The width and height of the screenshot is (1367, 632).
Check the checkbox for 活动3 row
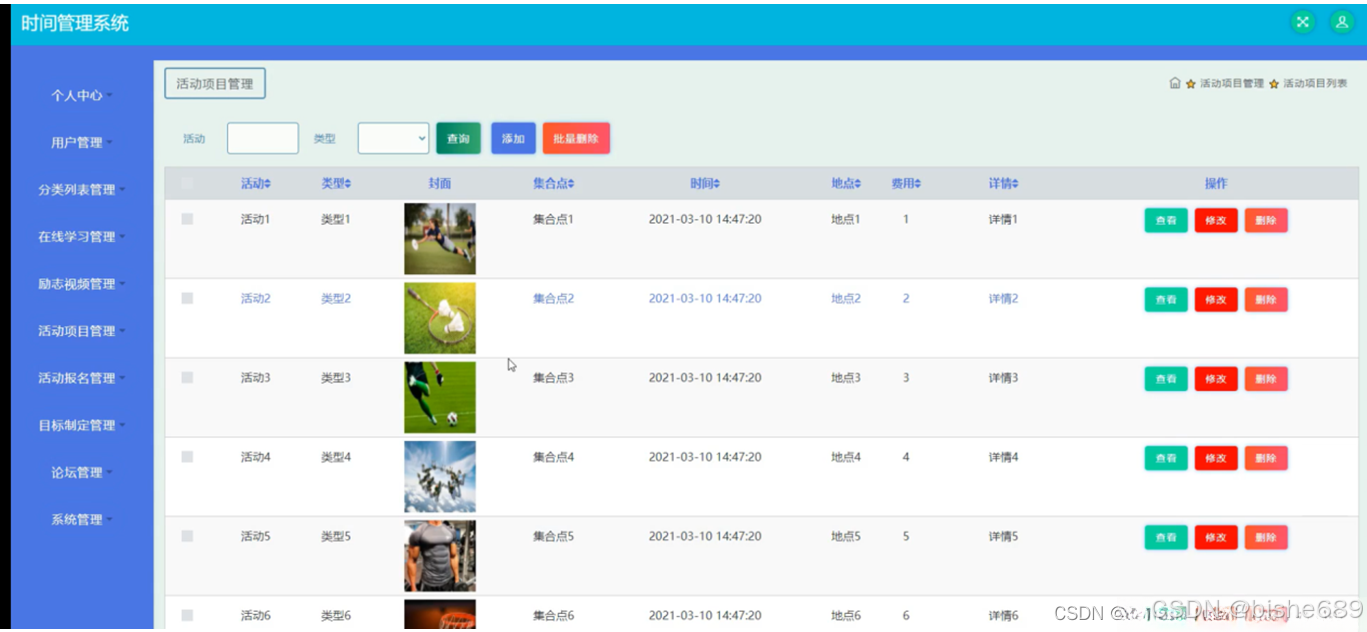[187, 377]
